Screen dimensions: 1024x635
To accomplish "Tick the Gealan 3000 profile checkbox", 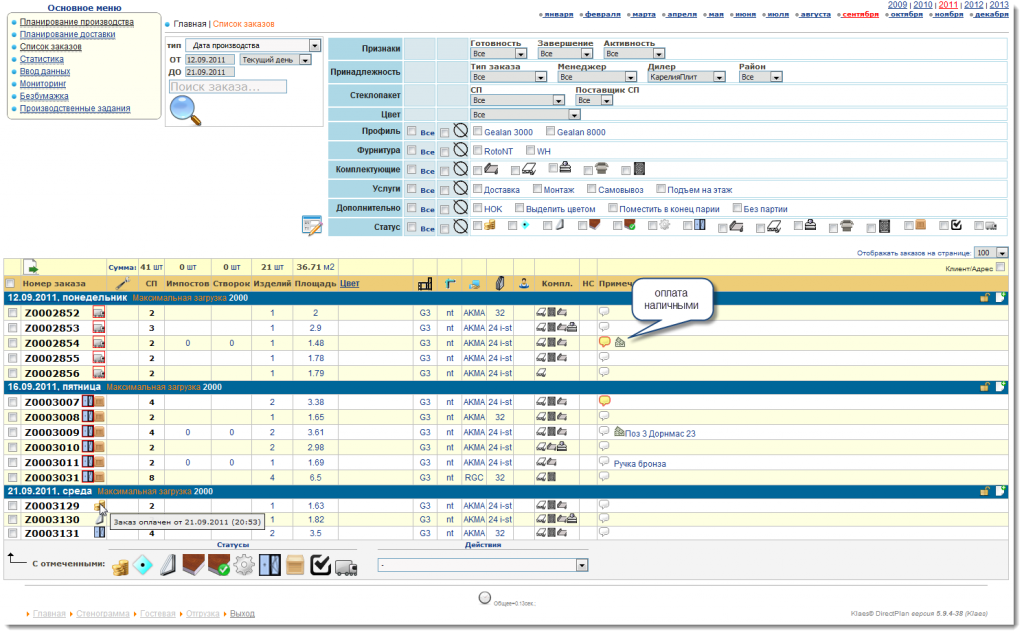I will (x=478, y=131).
